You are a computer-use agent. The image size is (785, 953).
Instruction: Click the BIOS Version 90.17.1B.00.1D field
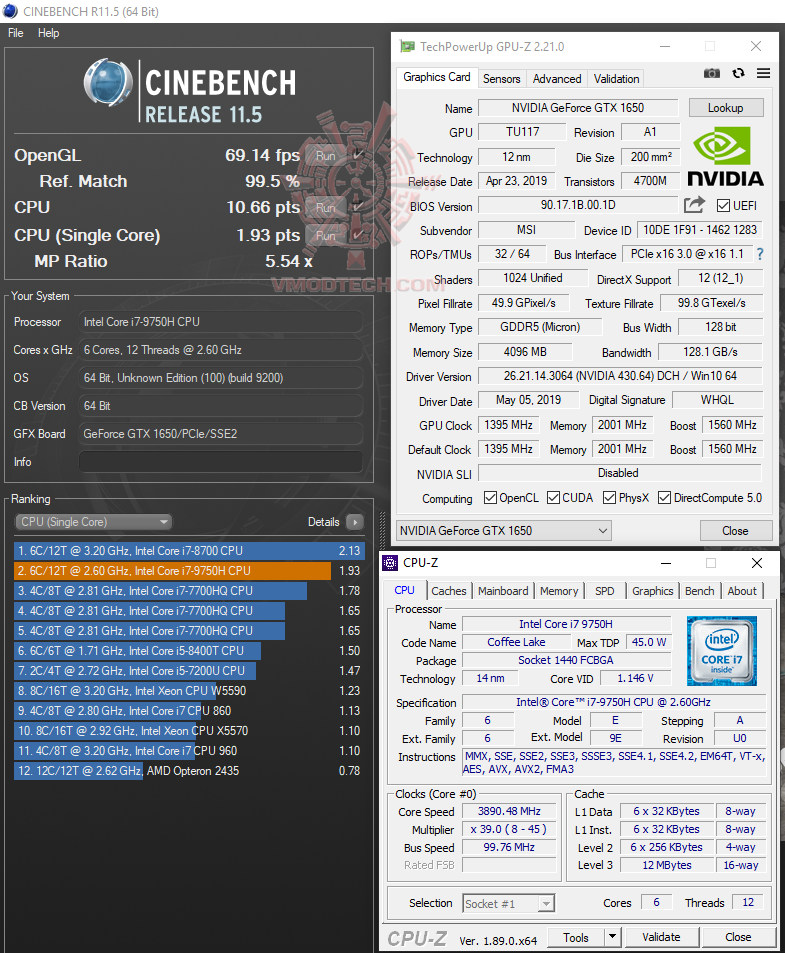pyautogui.click(x=578, y=205)
